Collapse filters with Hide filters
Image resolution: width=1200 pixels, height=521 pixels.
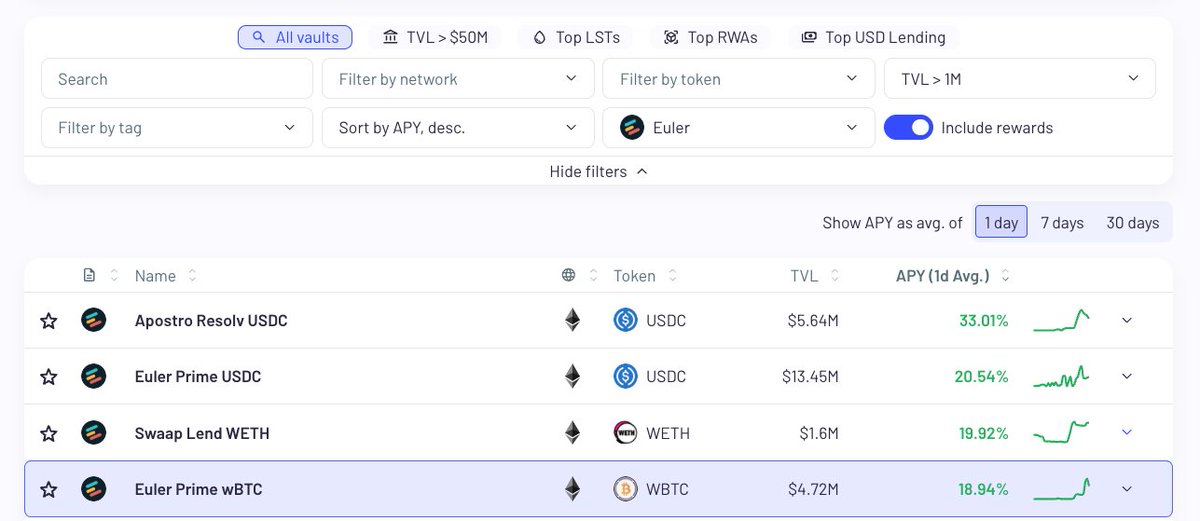[598, 171]
